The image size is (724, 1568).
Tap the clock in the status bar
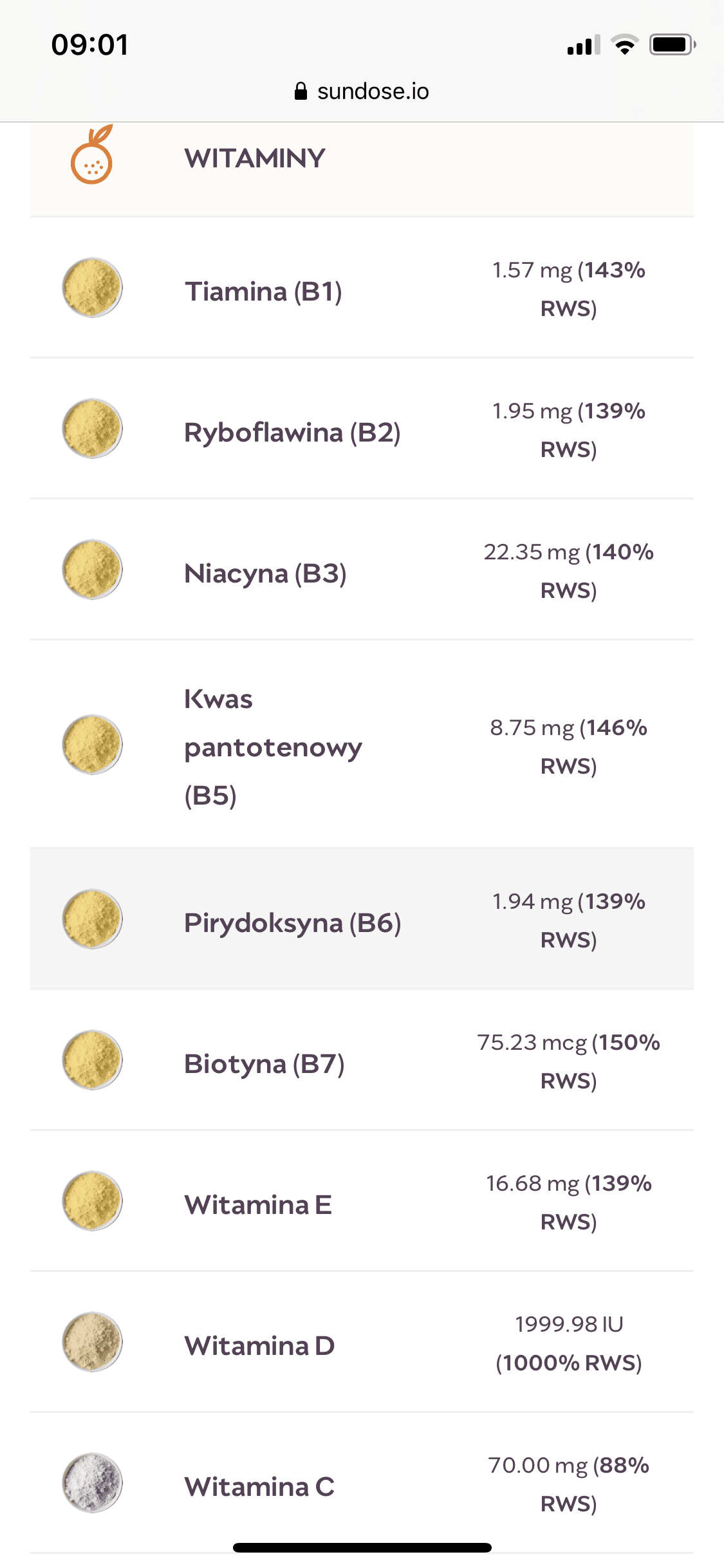click(90, 45)
